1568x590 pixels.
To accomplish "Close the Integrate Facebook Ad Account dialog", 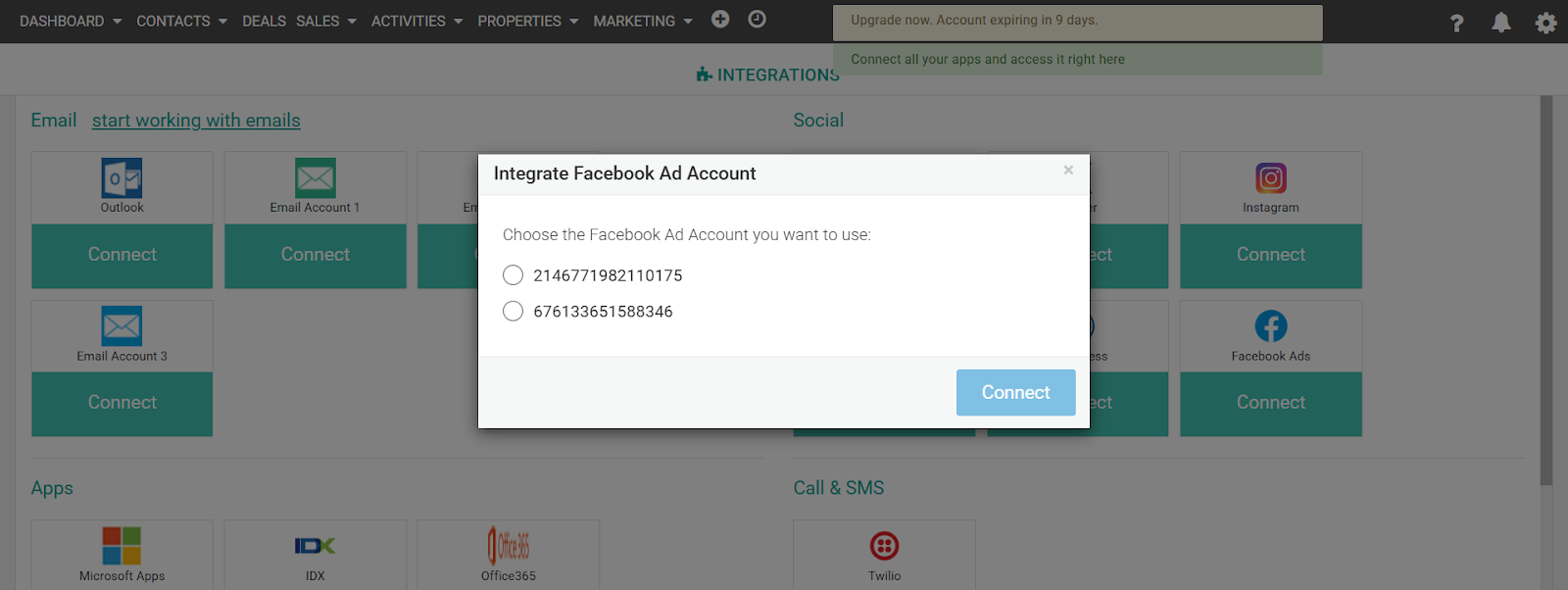I will pyautogui.click(x=1068, y=171).
